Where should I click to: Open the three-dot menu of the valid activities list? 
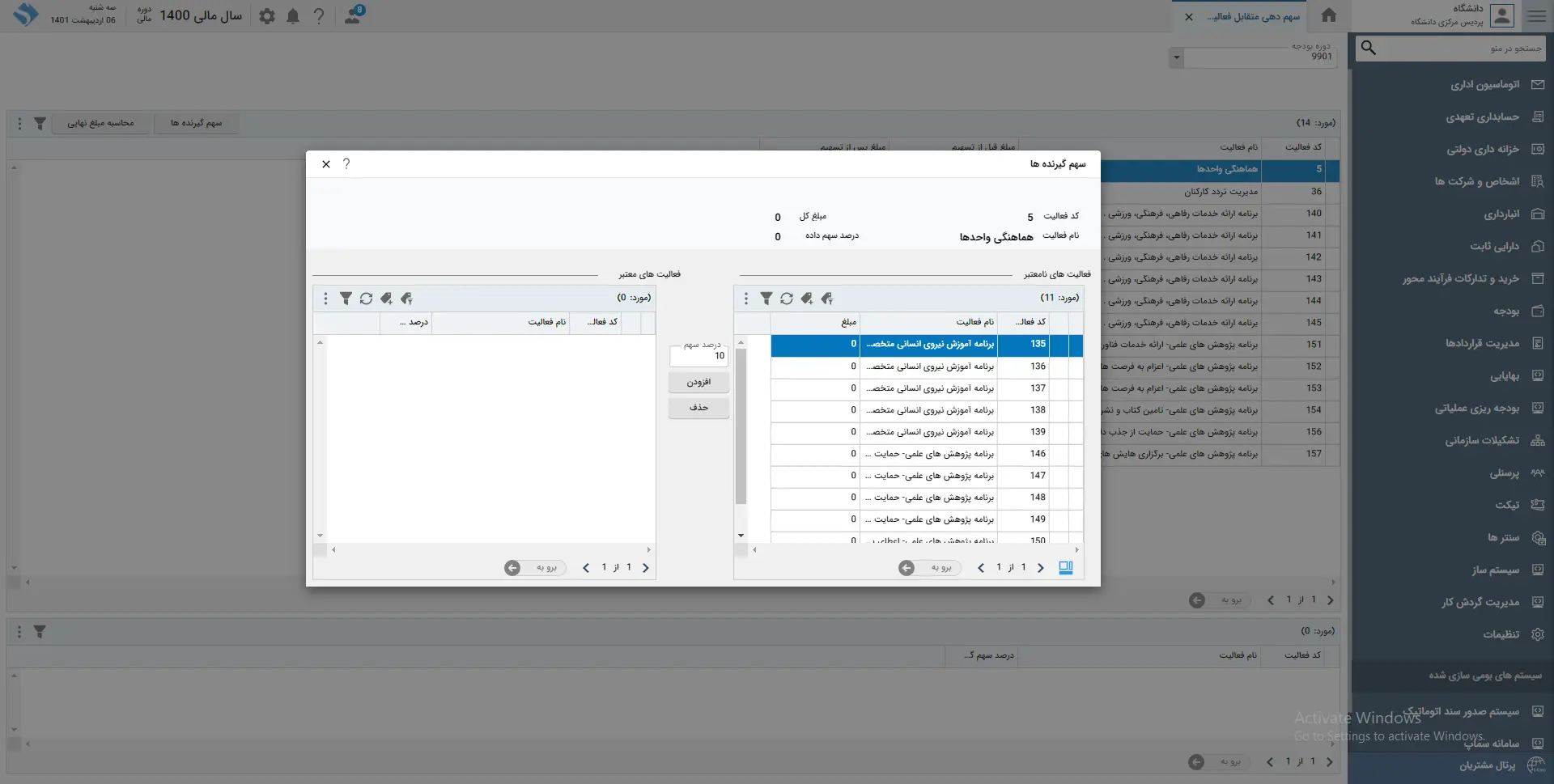(325, 299)
